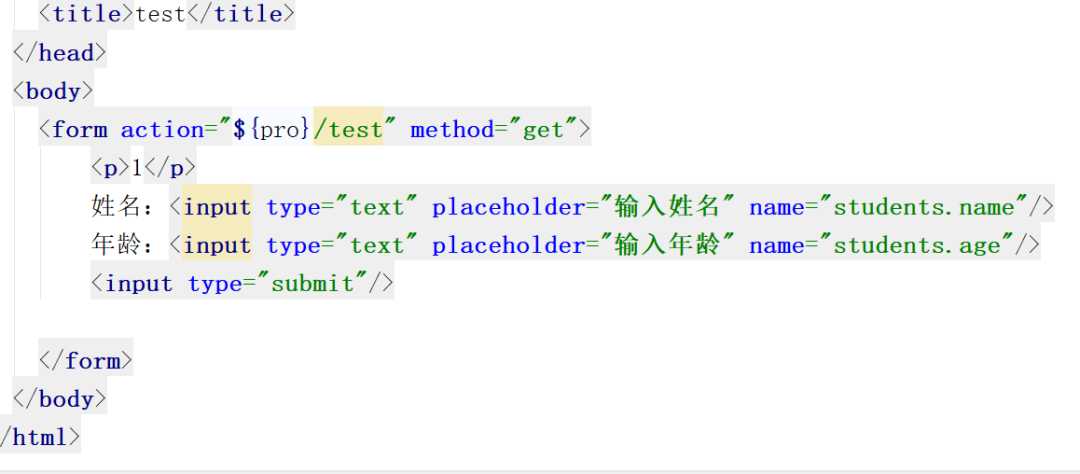Click the students.age attribute value
This screenshot has height=474, width=1080.
pyautogui.click(x=917, y=245)
